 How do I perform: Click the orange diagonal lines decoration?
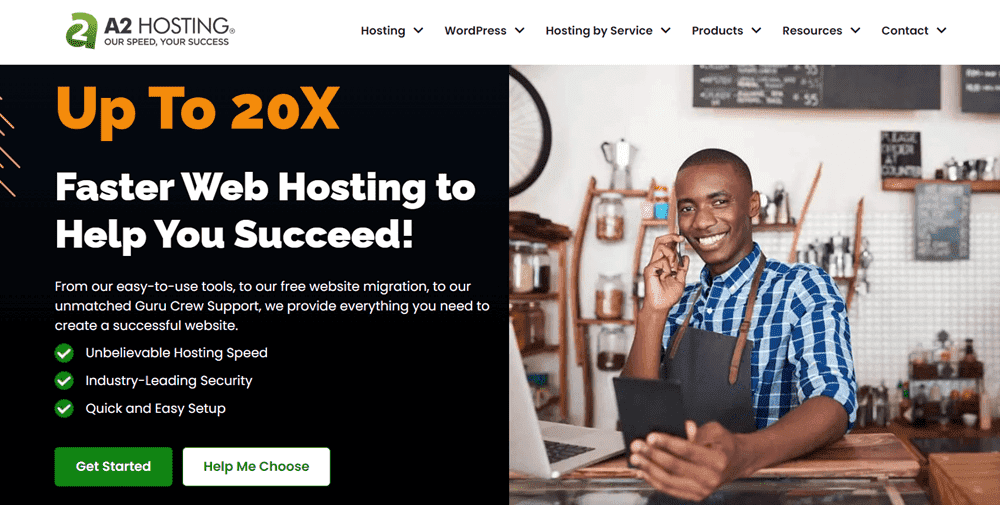pos(8,147)
